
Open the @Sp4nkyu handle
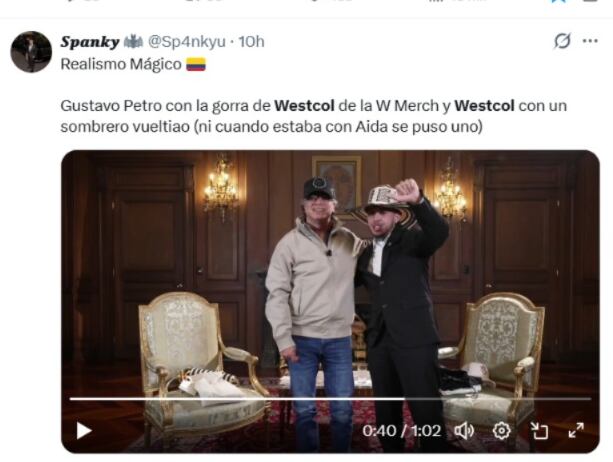186,41
